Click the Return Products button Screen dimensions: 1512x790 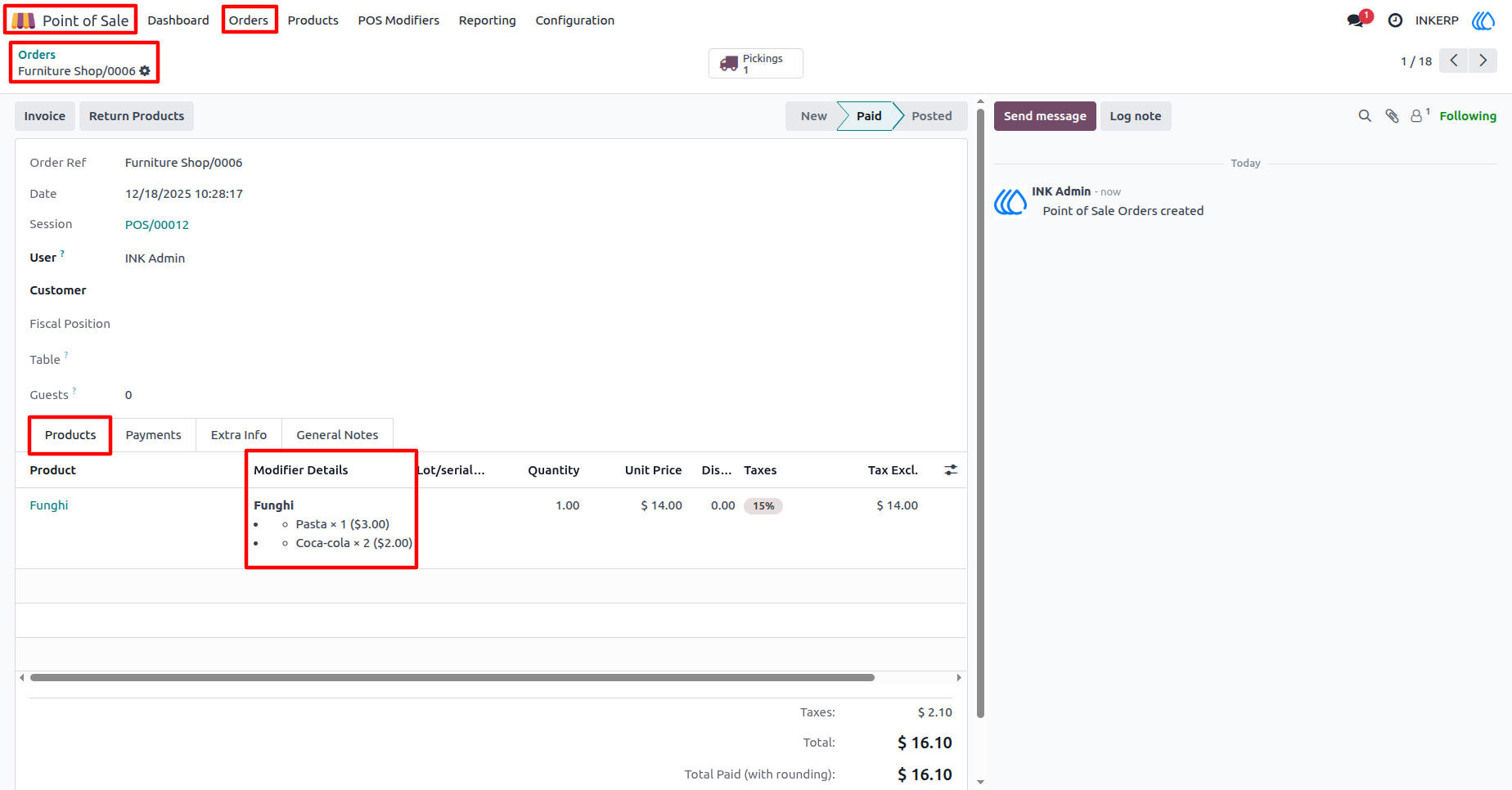[137, 116]
